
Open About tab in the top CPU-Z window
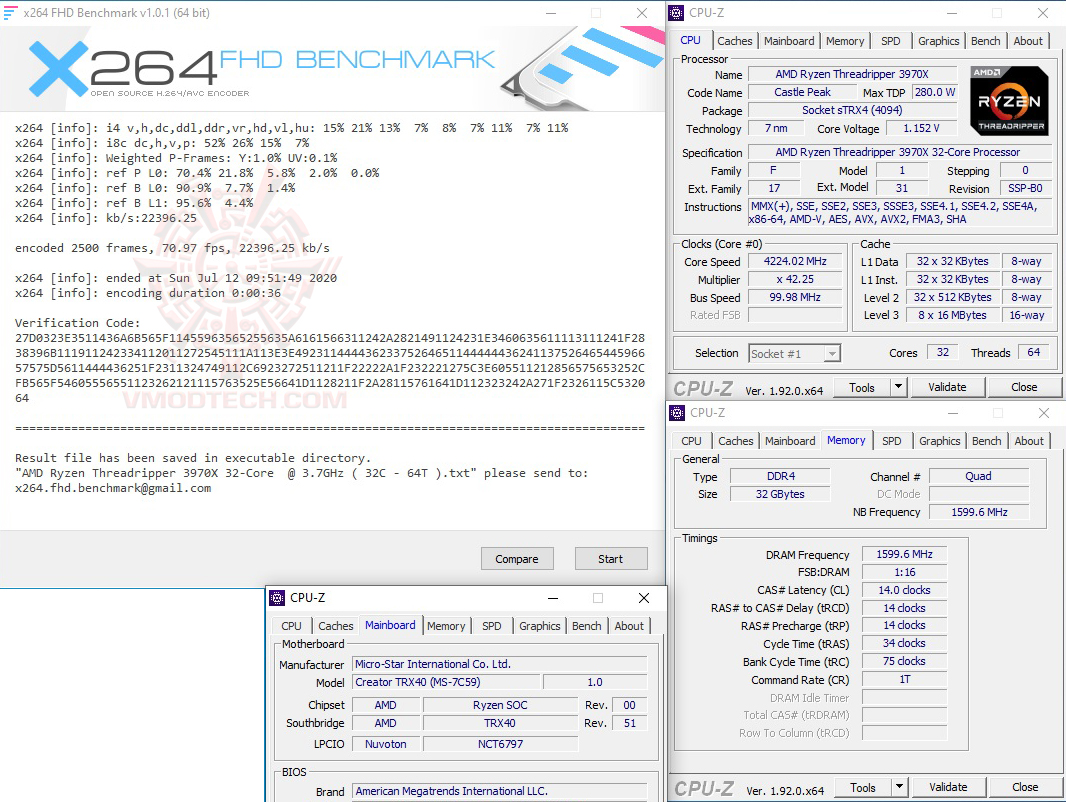(x=1028, y=41)
